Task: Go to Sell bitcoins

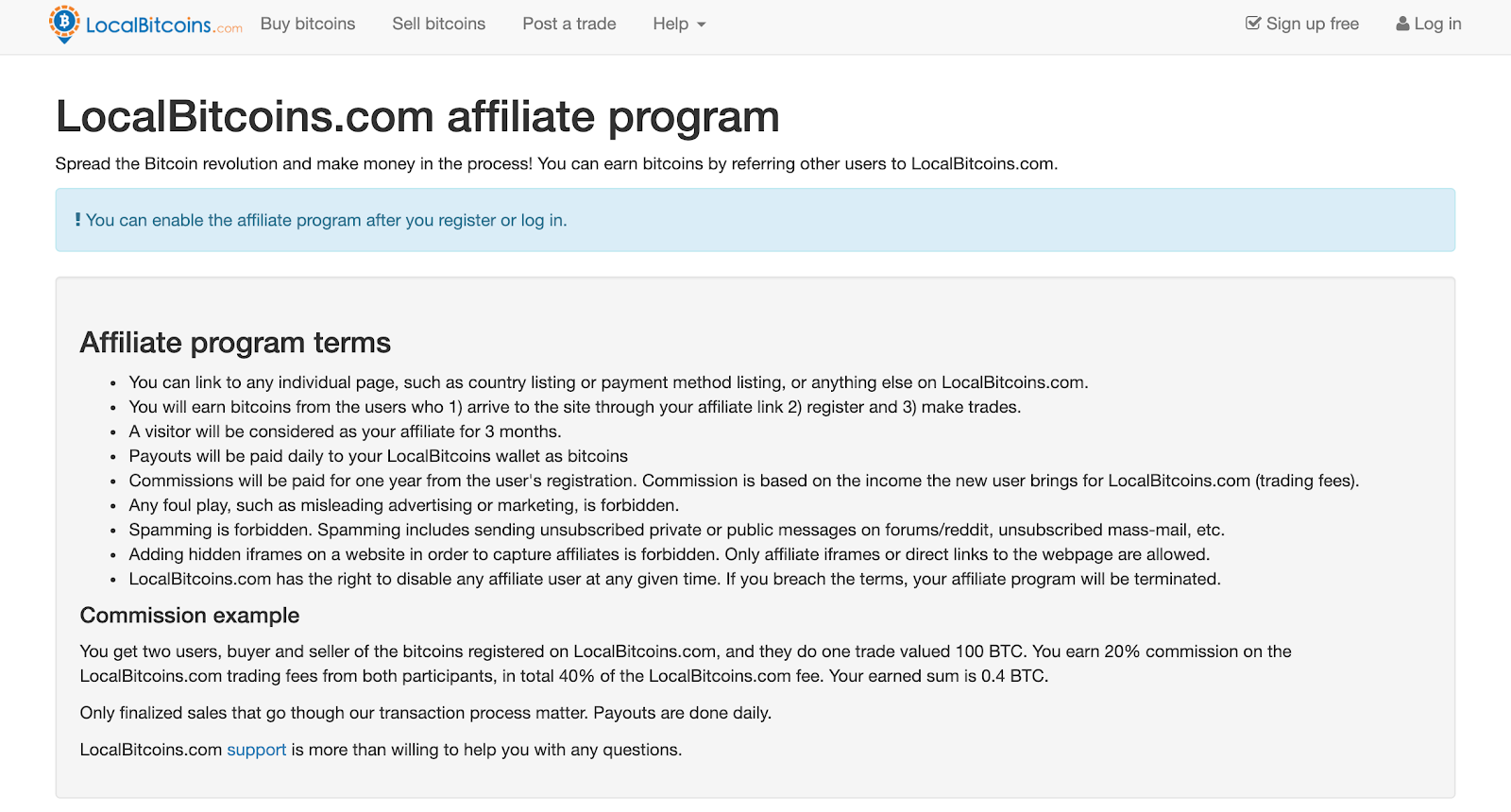Action: (x=439, y=24)
